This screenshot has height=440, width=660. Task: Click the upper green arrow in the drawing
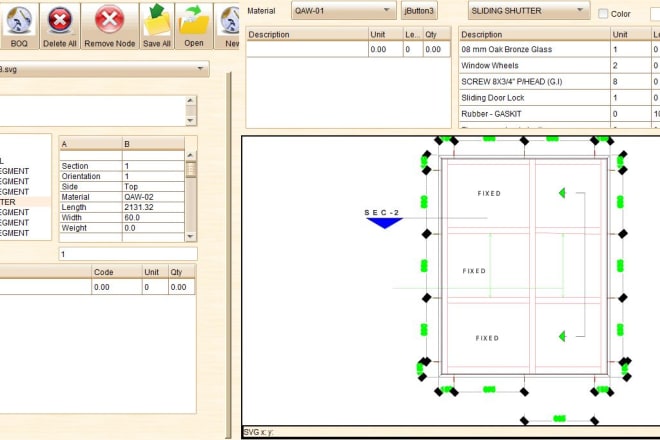[x=565, y=192]
